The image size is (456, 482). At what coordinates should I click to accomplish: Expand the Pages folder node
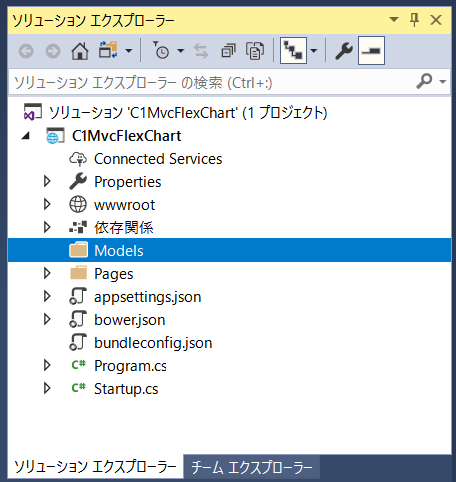tap(47, 273)
